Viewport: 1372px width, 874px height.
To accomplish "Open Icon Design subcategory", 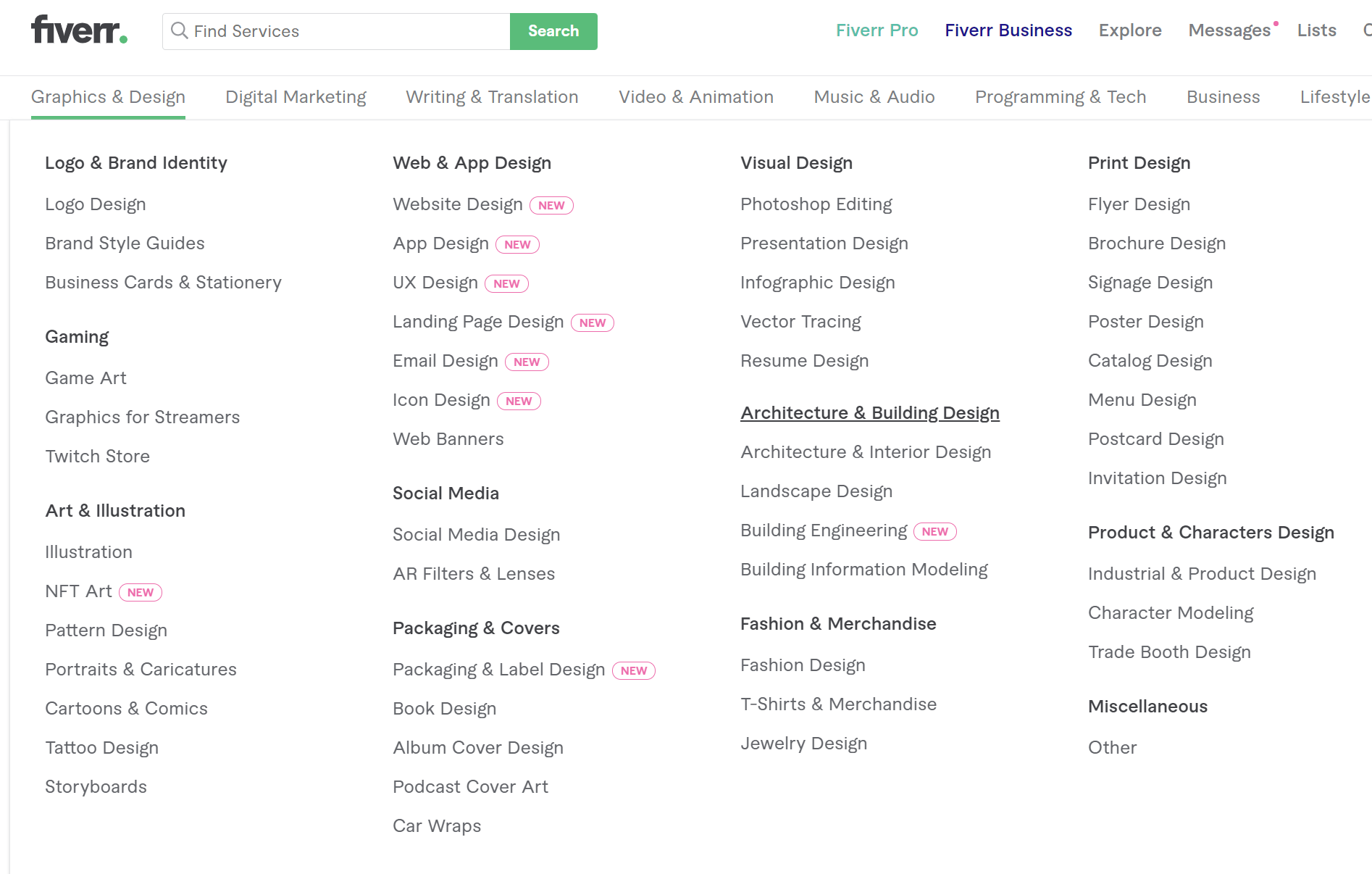I will coord(441,400).
